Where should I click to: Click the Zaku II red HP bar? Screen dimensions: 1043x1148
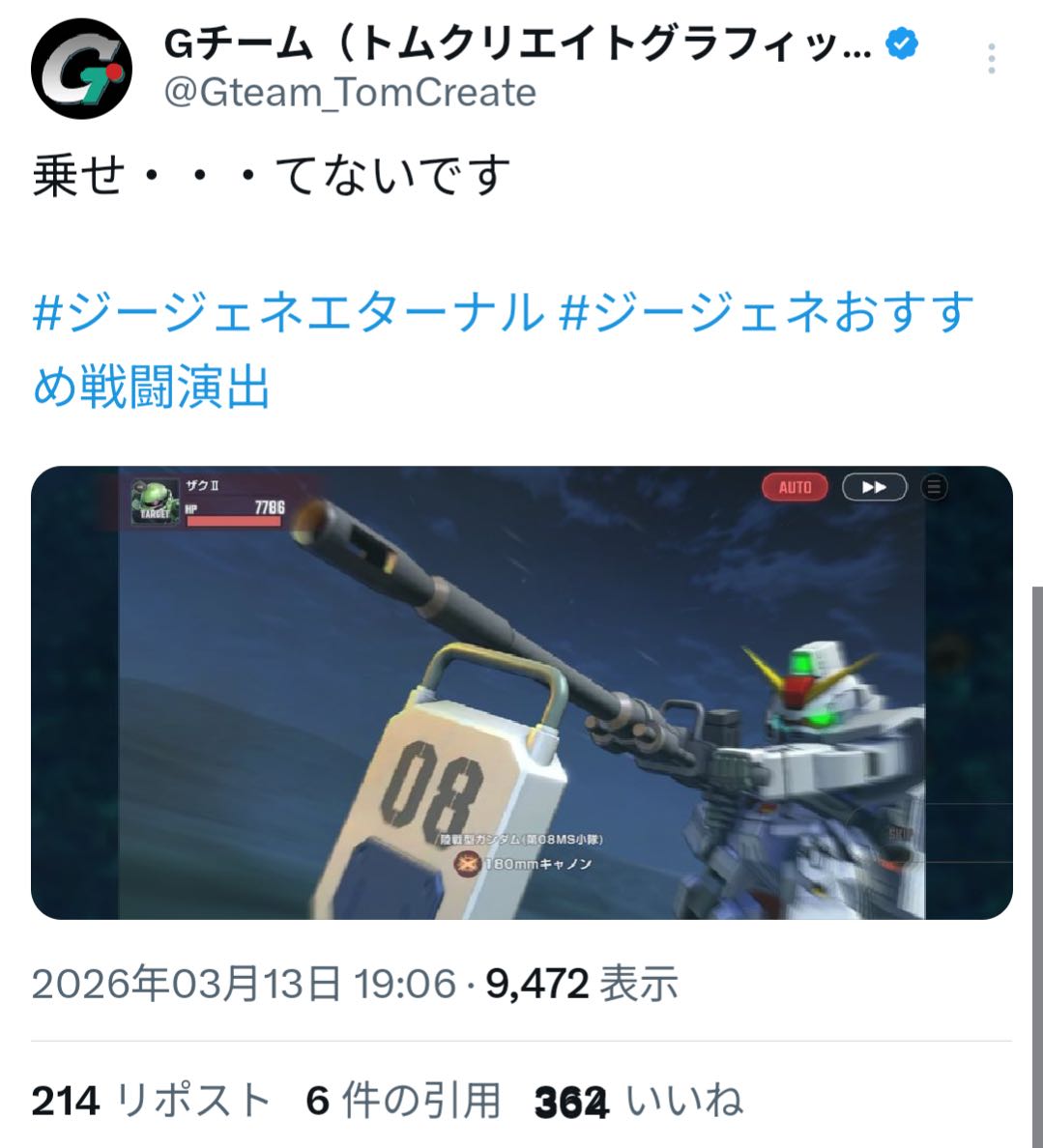pos(233,521)
